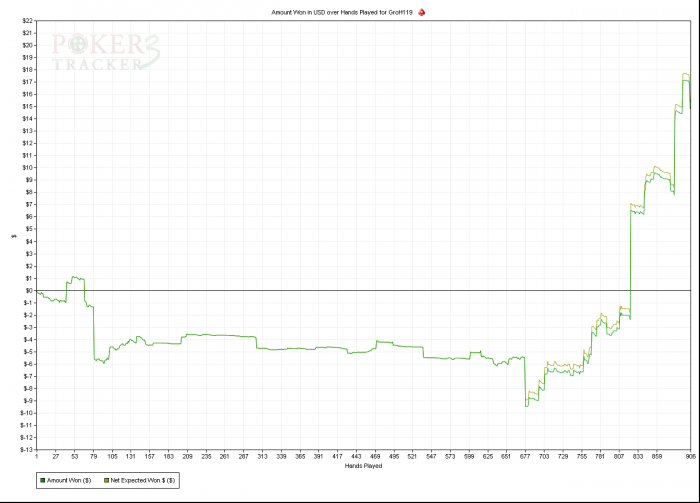
Task: Click the '$18' y-axis label
Action: pyautogui.click(x=27, y=70)
